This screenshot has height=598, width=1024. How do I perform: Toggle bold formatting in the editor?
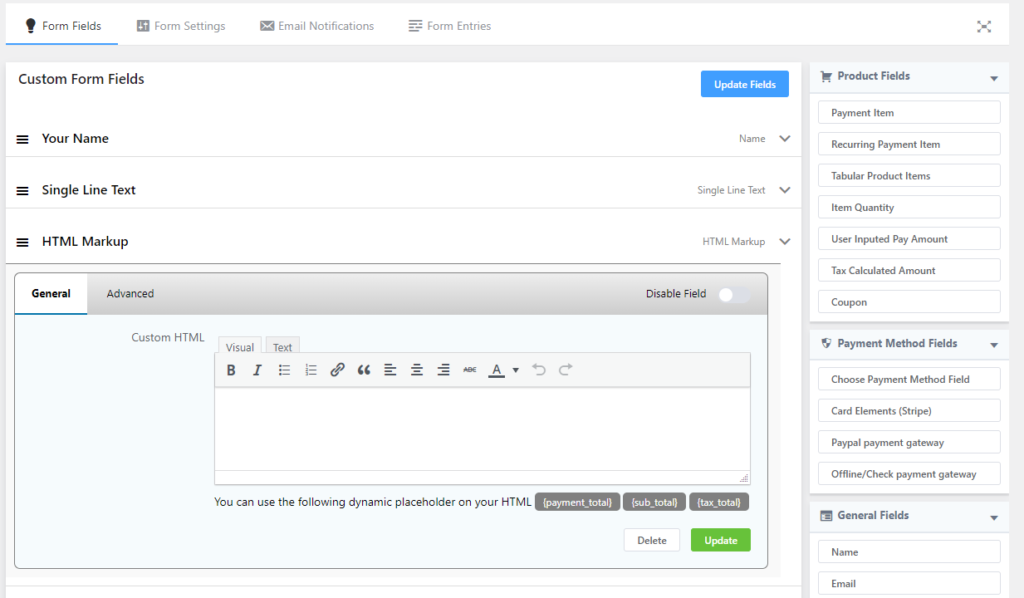point(231,370)
